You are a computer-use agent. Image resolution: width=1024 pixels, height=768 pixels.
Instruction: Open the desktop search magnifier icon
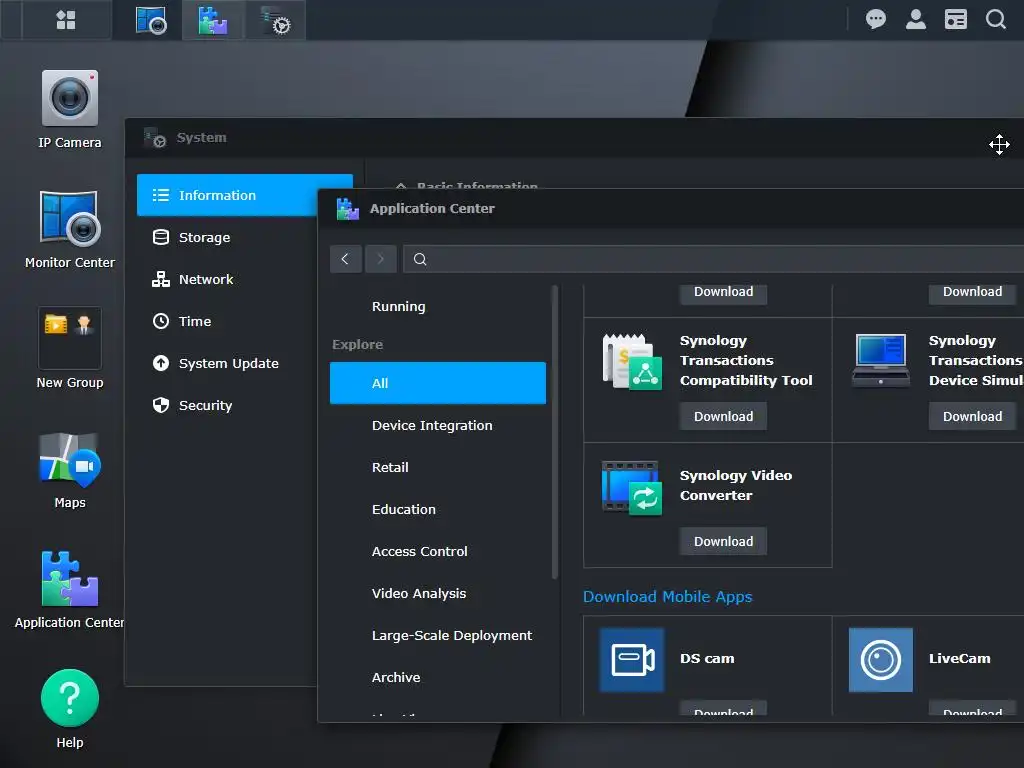point(995,19)
